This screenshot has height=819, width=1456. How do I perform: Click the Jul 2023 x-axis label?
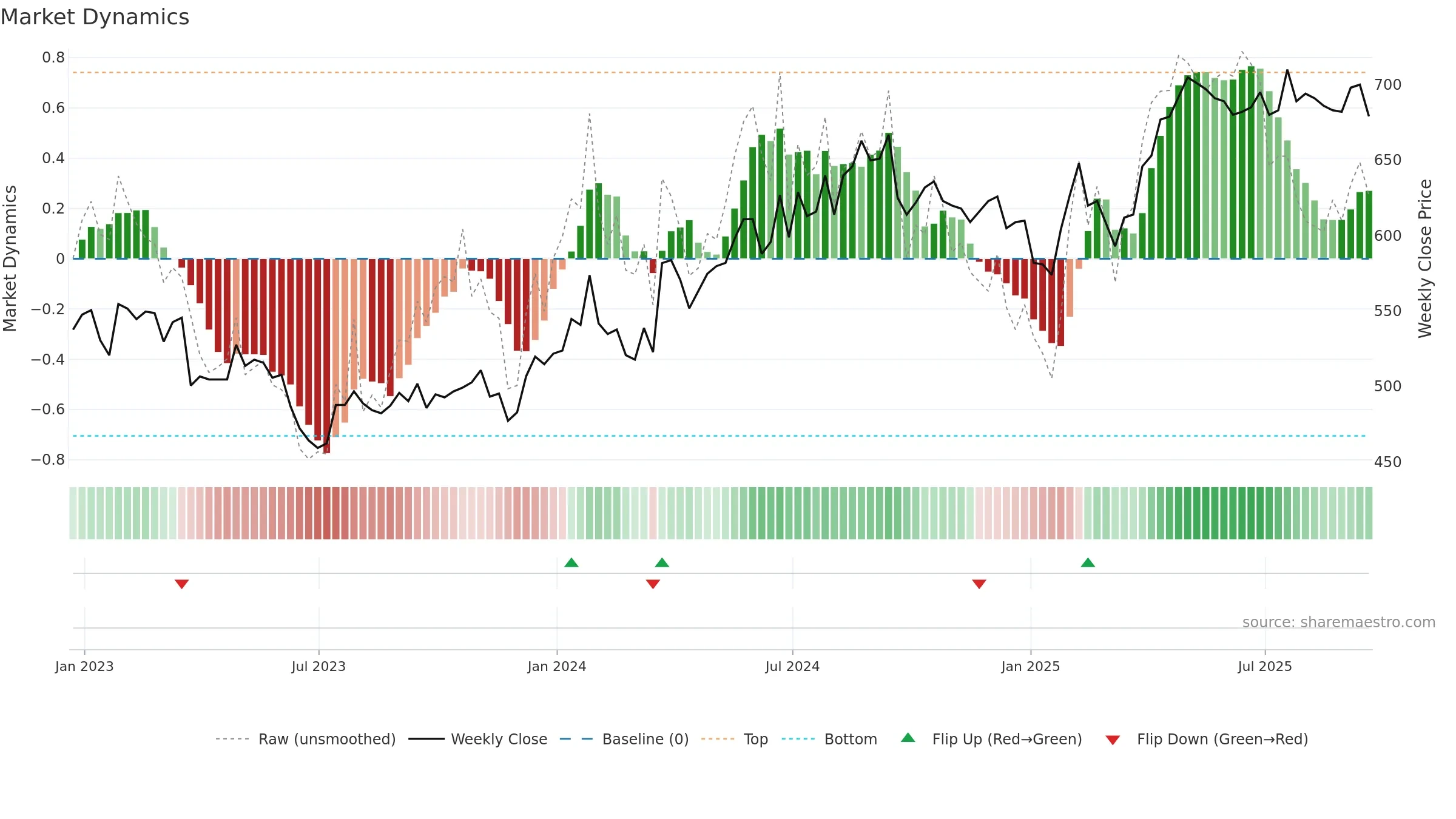[318, 666]
